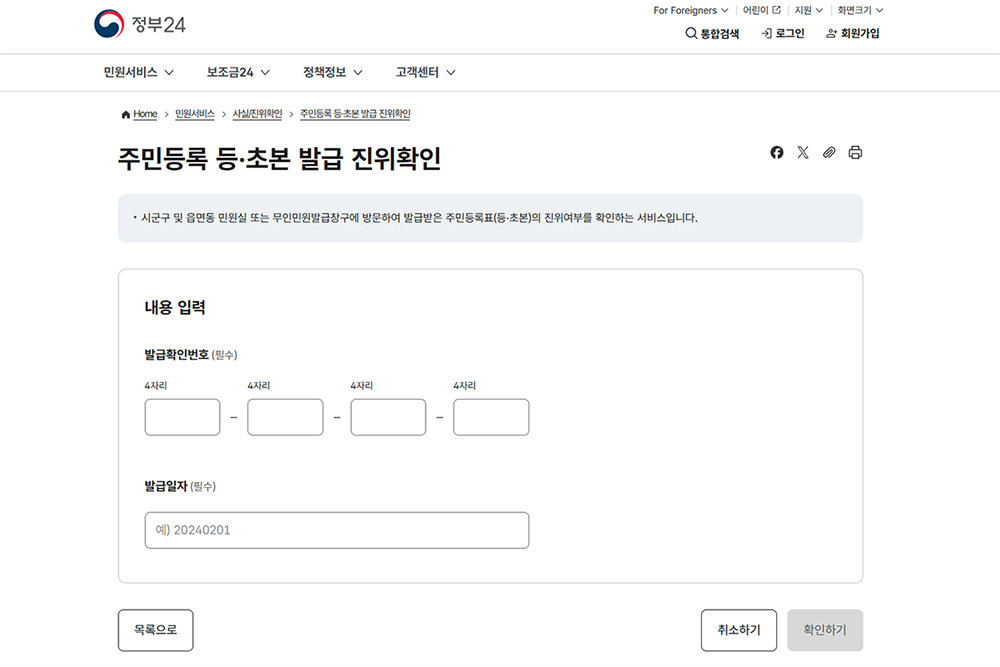1000x667 pixels.
Task: Focus the 발급일자 date input field
Action: click(x=336, y=530)
